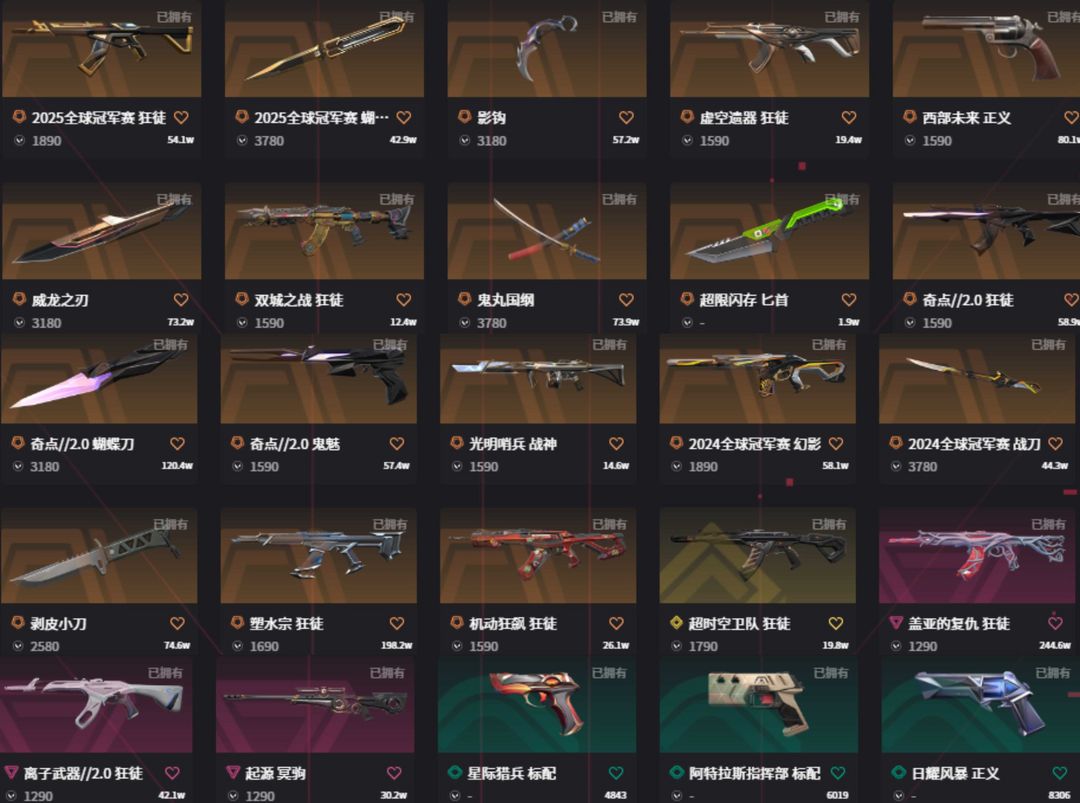The height and width of the screenshot is (803, 1080).
Task: Click the green tier icon beside 阿特拉斯指挥部 标配
Action: (676, 773)
